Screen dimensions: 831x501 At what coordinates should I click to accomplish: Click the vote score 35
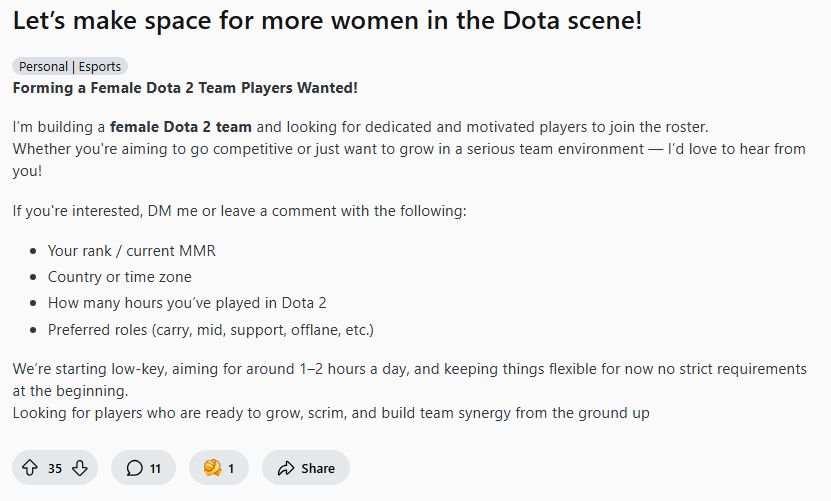tap(55, 468)
